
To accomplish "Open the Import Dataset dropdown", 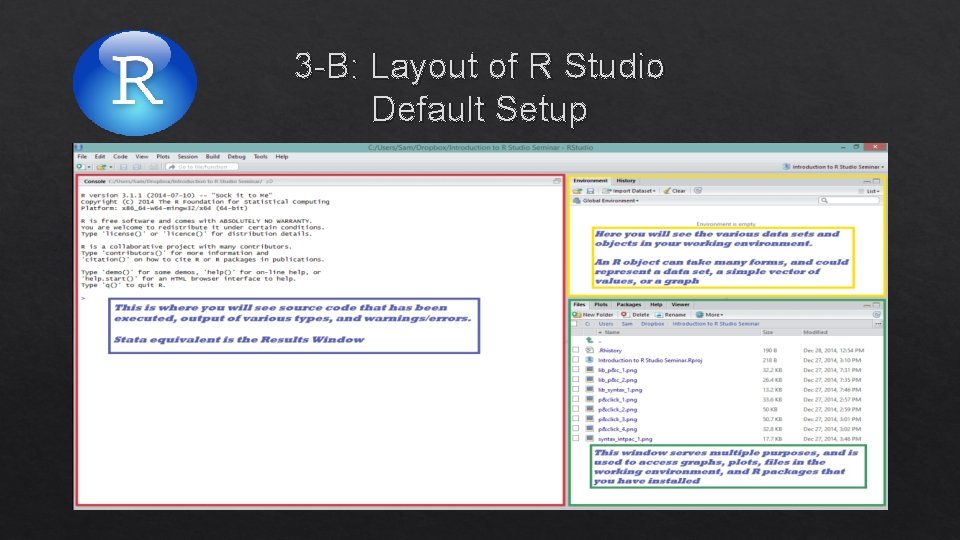I will (630, 191).
